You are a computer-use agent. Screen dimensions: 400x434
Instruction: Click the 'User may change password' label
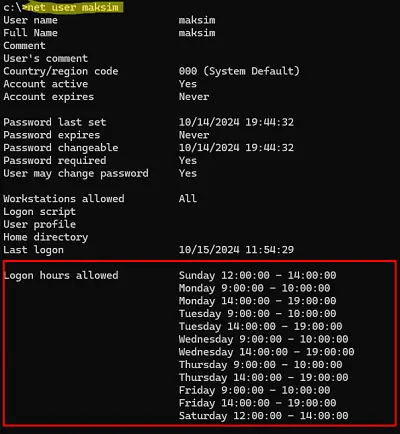click(76, 174)
